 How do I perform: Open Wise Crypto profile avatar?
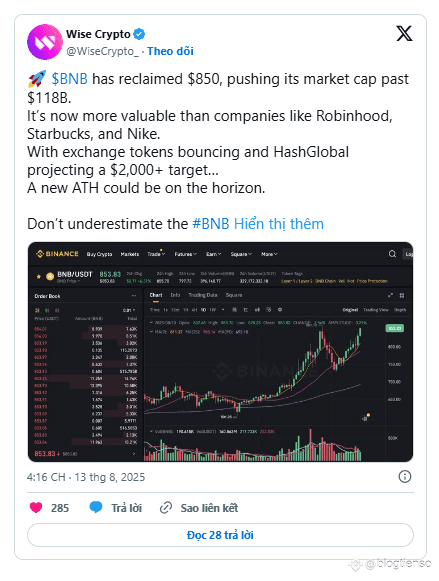click(44, 42)
